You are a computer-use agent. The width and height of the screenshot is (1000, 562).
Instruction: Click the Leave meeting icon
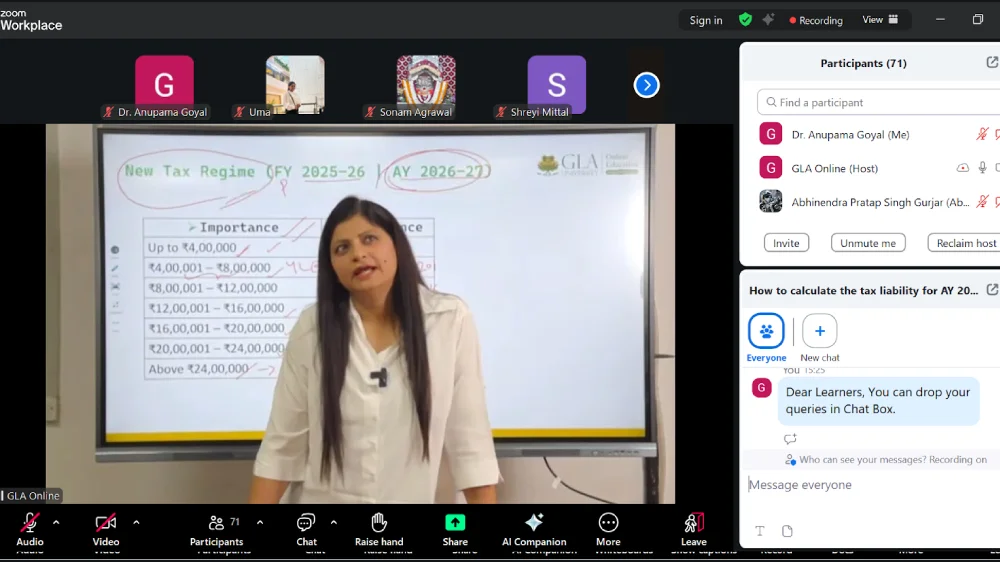point(693,523)
